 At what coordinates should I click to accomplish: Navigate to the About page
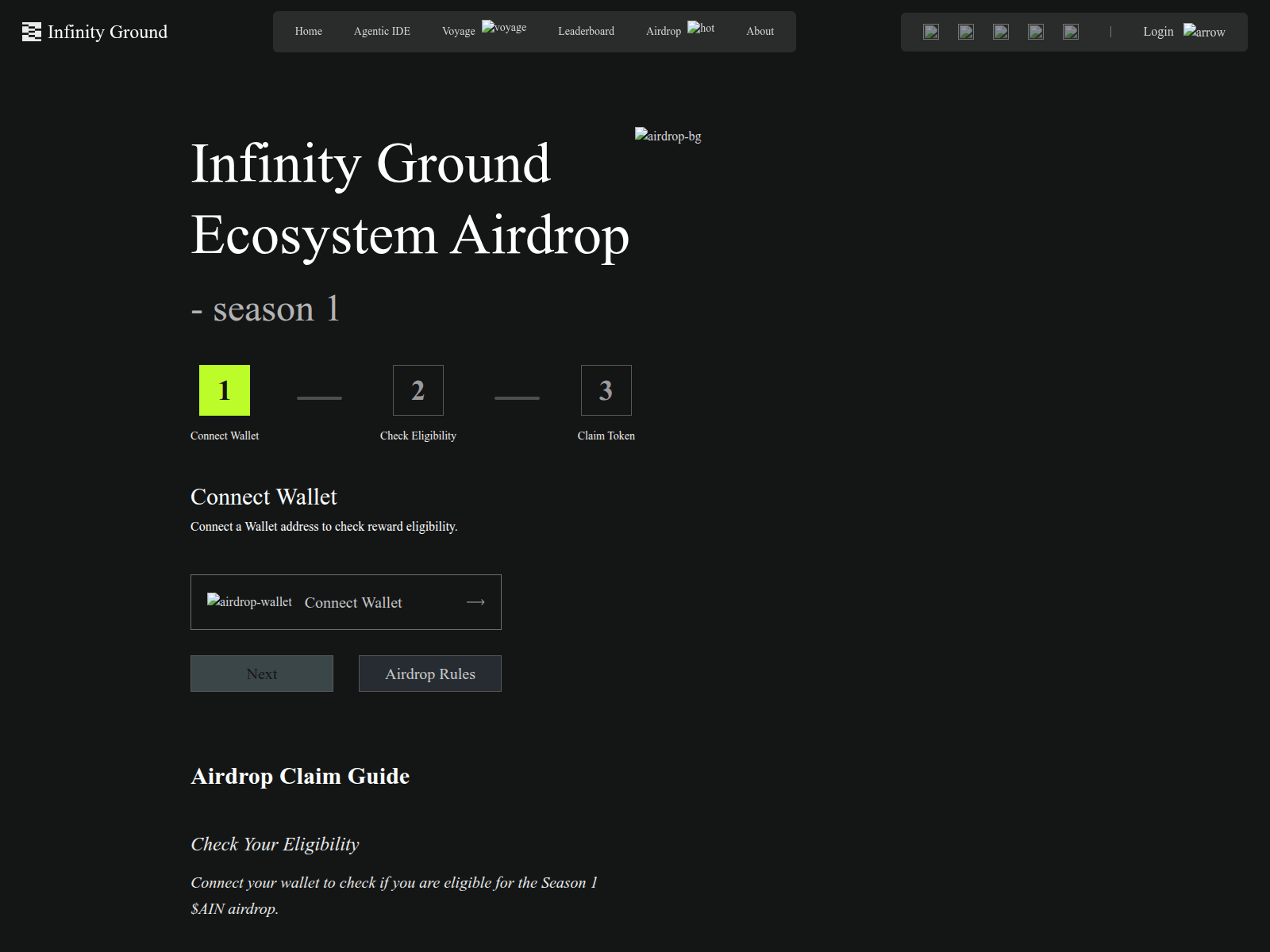pos(760,31)
